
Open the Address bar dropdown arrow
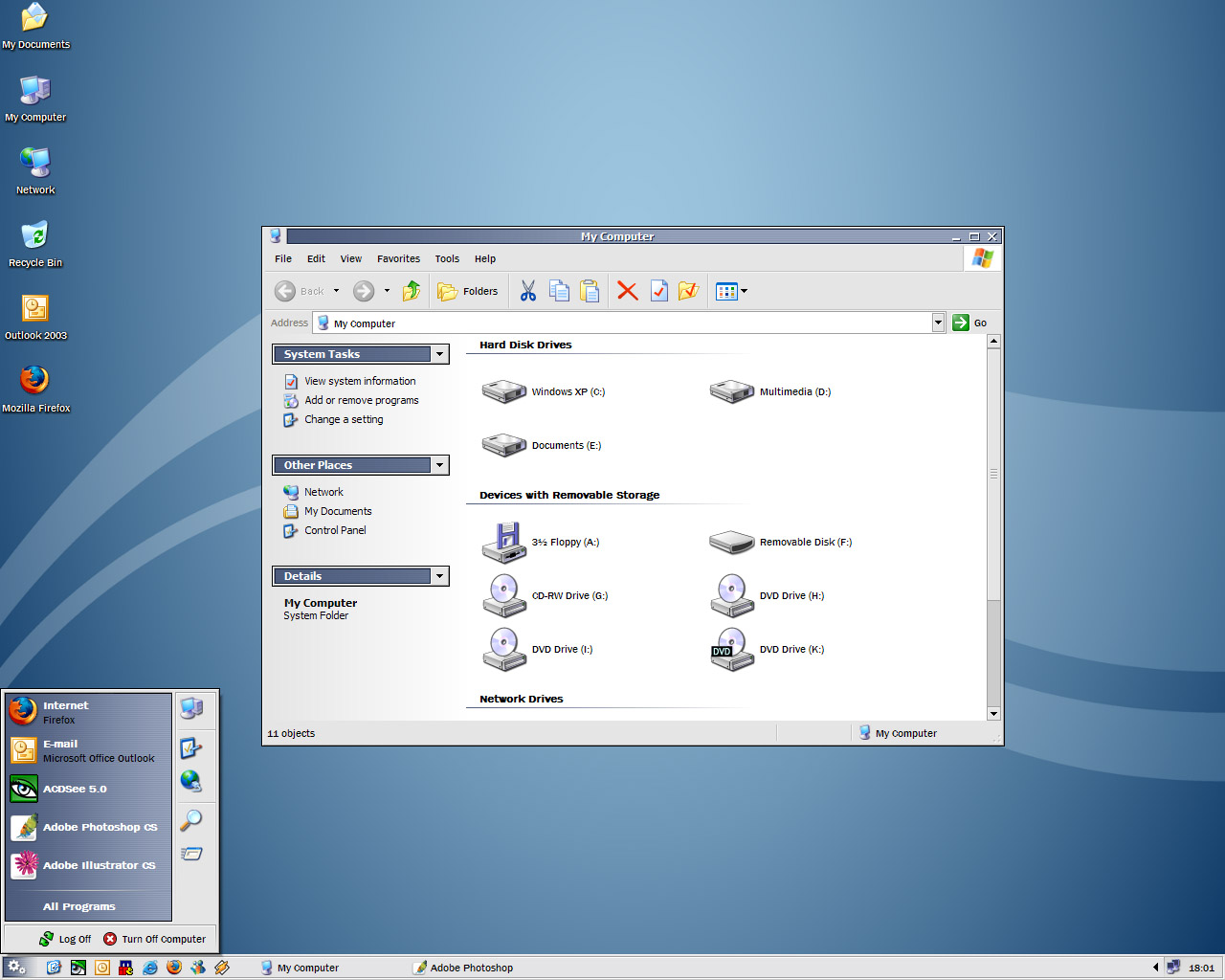click(938, 323)
